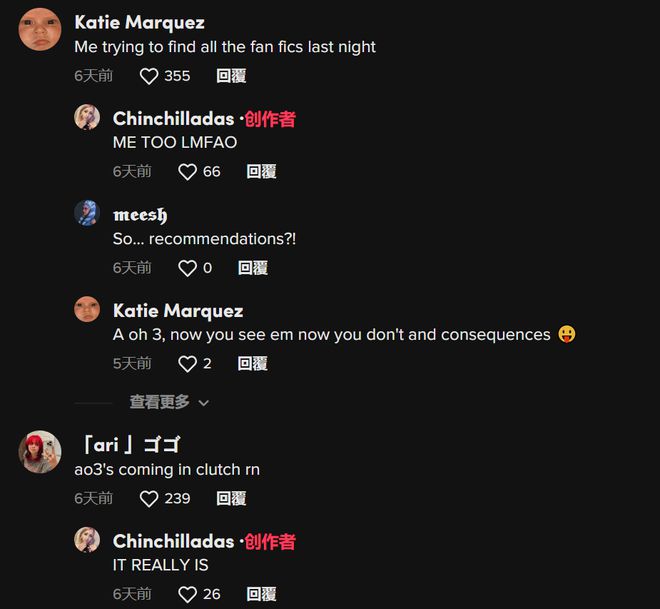Open Katie Marquez's top comment avatar

click(40, 29)
